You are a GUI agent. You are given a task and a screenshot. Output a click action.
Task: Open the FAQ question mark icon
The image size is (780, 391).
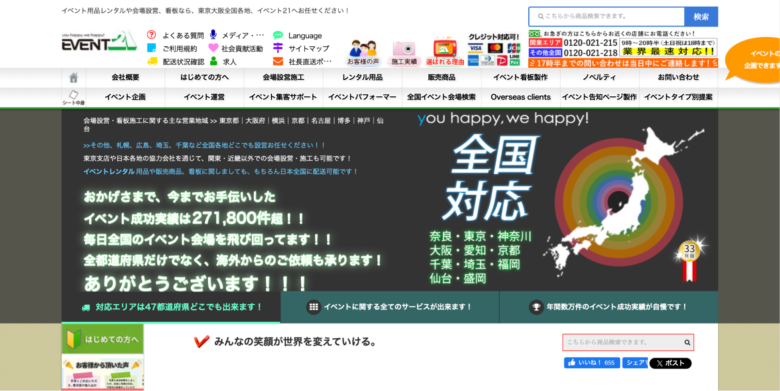click(x=152, y=35)
